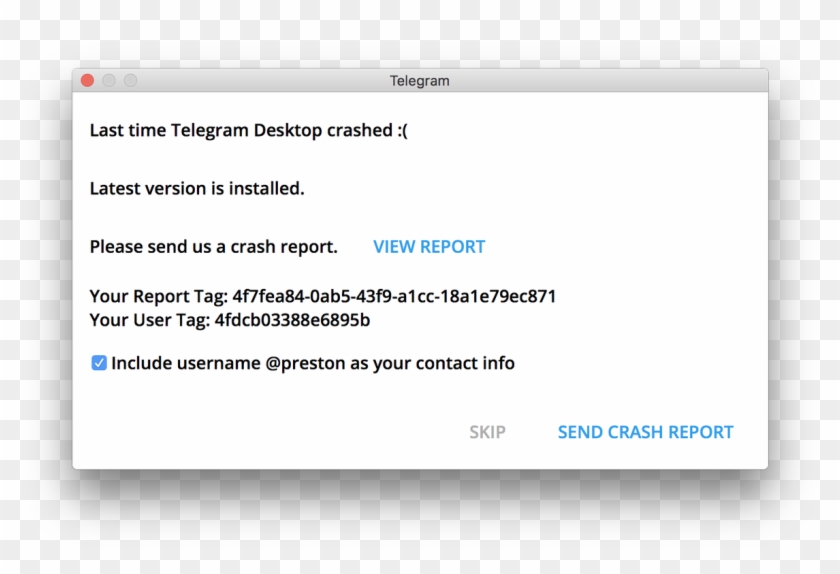The image size is (840, 574).
Task: Close the Telegram crash window
Action: [x=87, y=80]
